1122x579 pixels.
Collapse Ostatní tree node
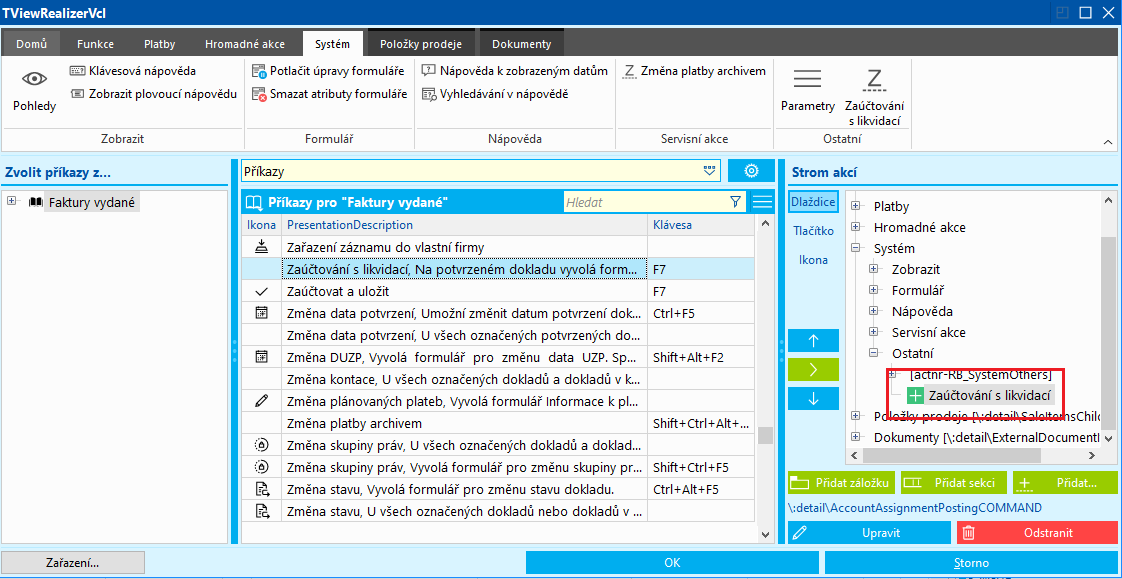coord(873,353)
